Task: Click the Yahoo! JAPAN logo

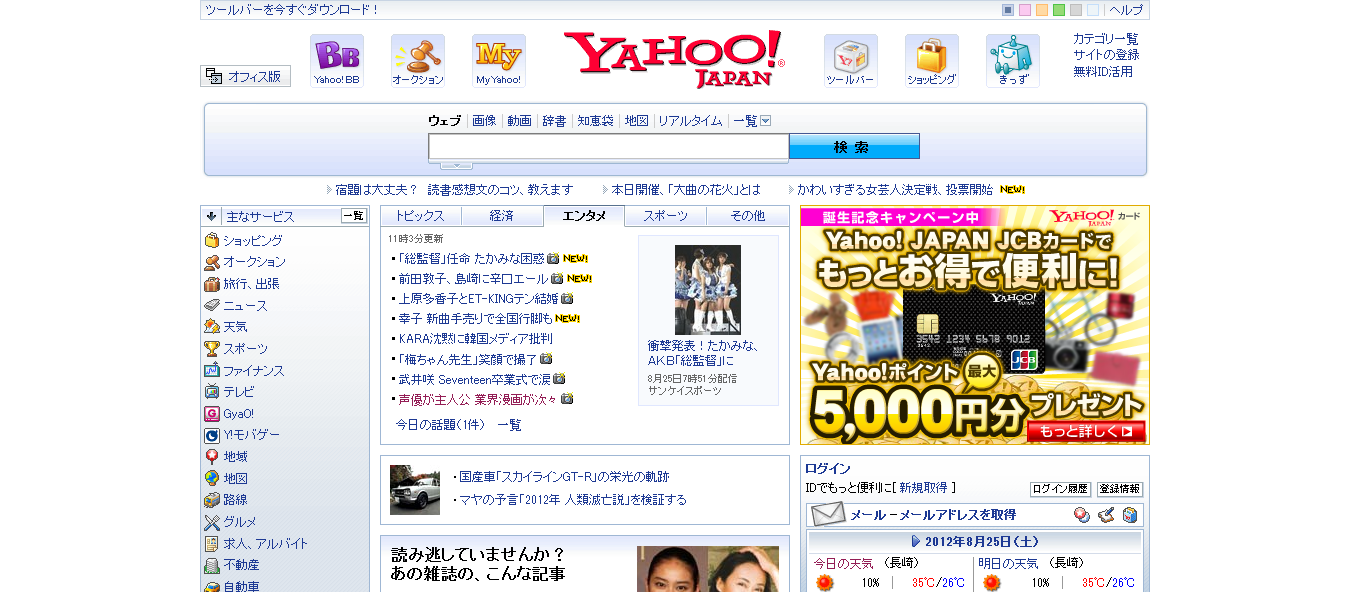Action: pos(674,59)
